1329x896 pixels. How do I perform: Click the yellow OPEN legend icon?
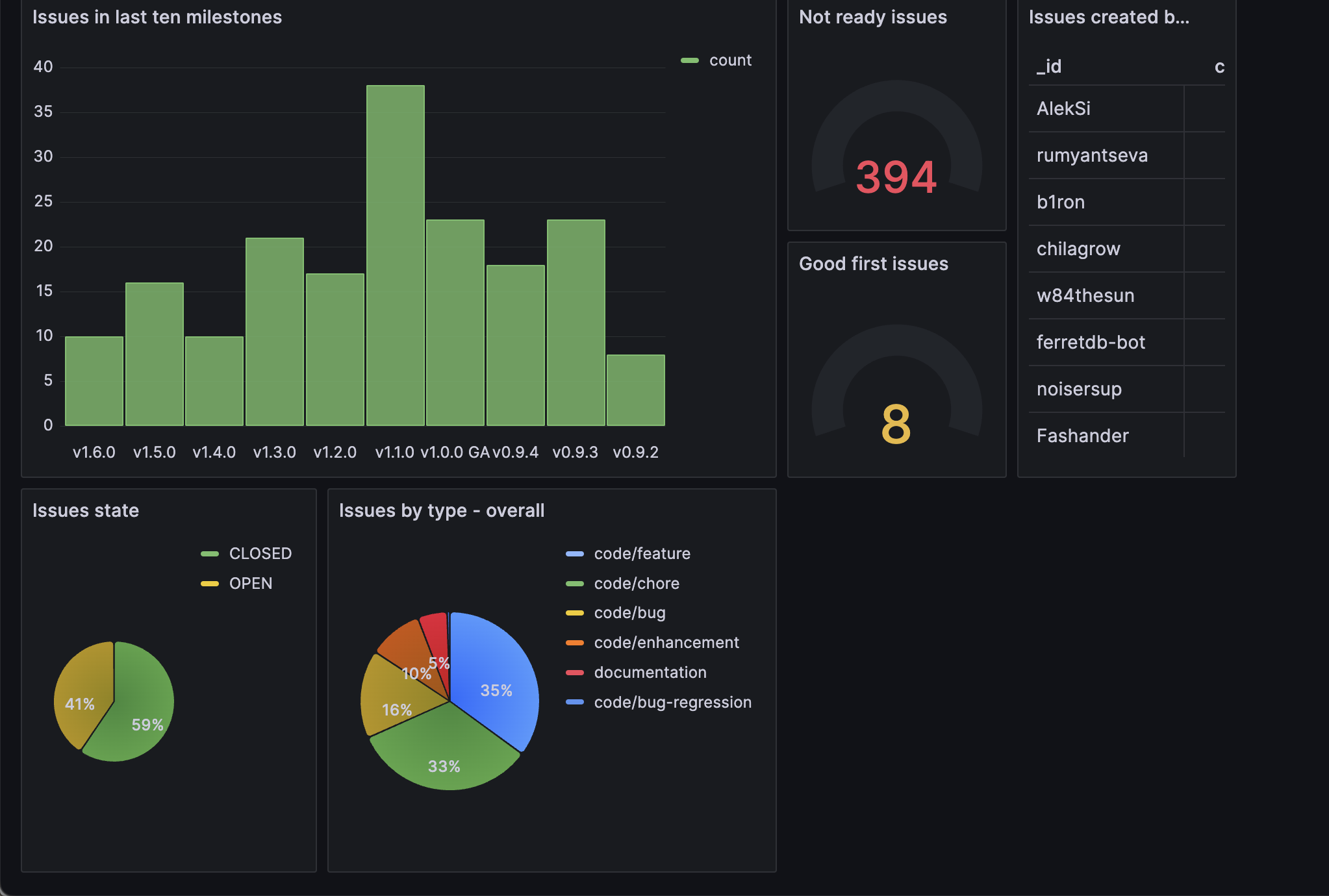tap(209, 583)
